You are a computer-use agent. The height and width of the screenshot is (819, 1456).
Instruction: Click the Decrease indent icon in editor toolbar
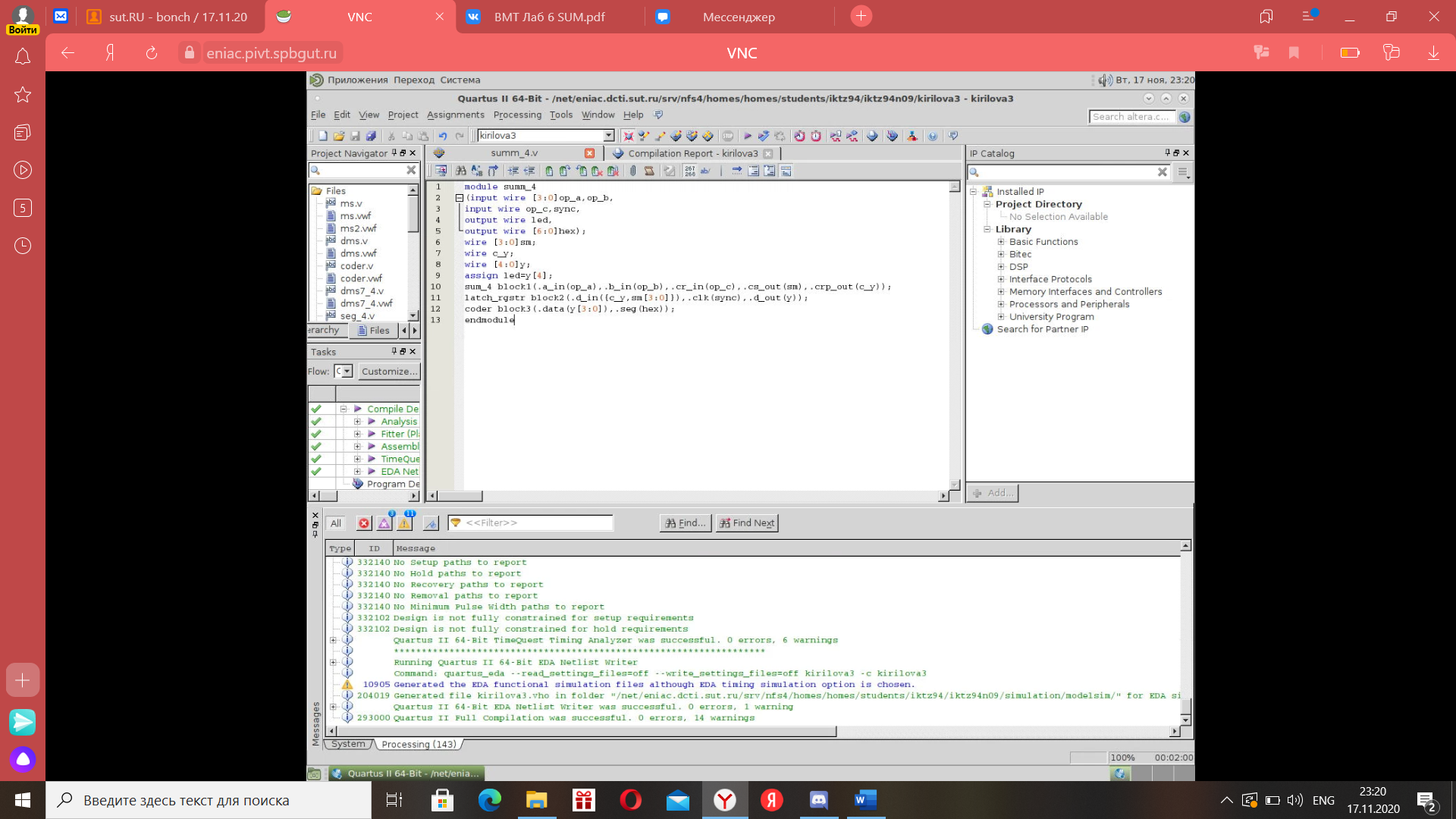(x=529, y=171)
